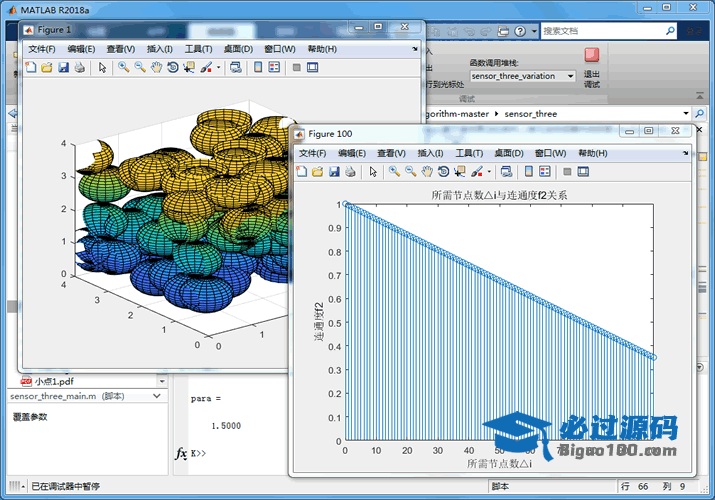Open 文件(F) menu in Figure 1
Image resolution: width=715 pixels, height=500 pixels.
[x=41, y=49]
